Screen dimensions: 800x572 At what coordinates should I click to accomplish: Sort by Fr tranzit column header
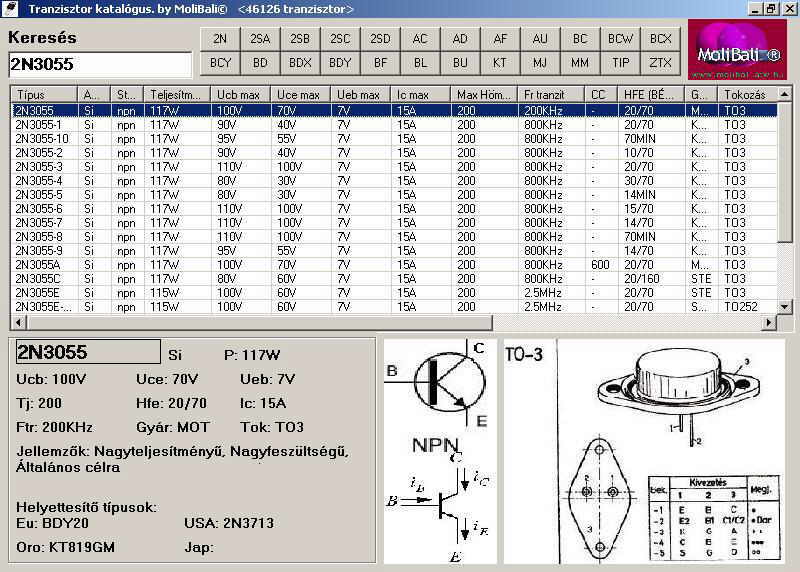[552, 94]
